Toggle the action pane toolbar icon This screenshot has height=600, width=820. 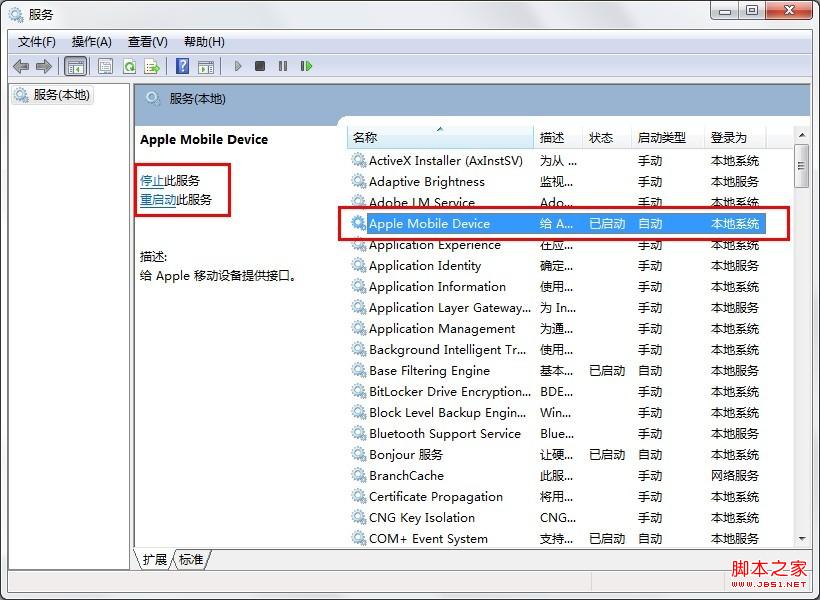[206, 66]
